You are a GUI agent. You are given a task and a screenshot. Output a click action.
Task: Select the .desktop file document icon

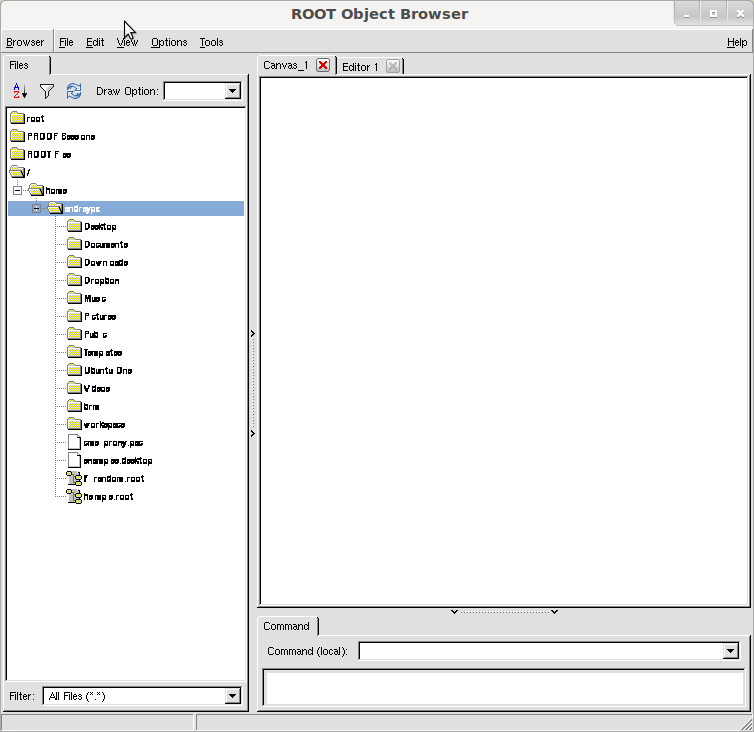(x=74, y=460)
